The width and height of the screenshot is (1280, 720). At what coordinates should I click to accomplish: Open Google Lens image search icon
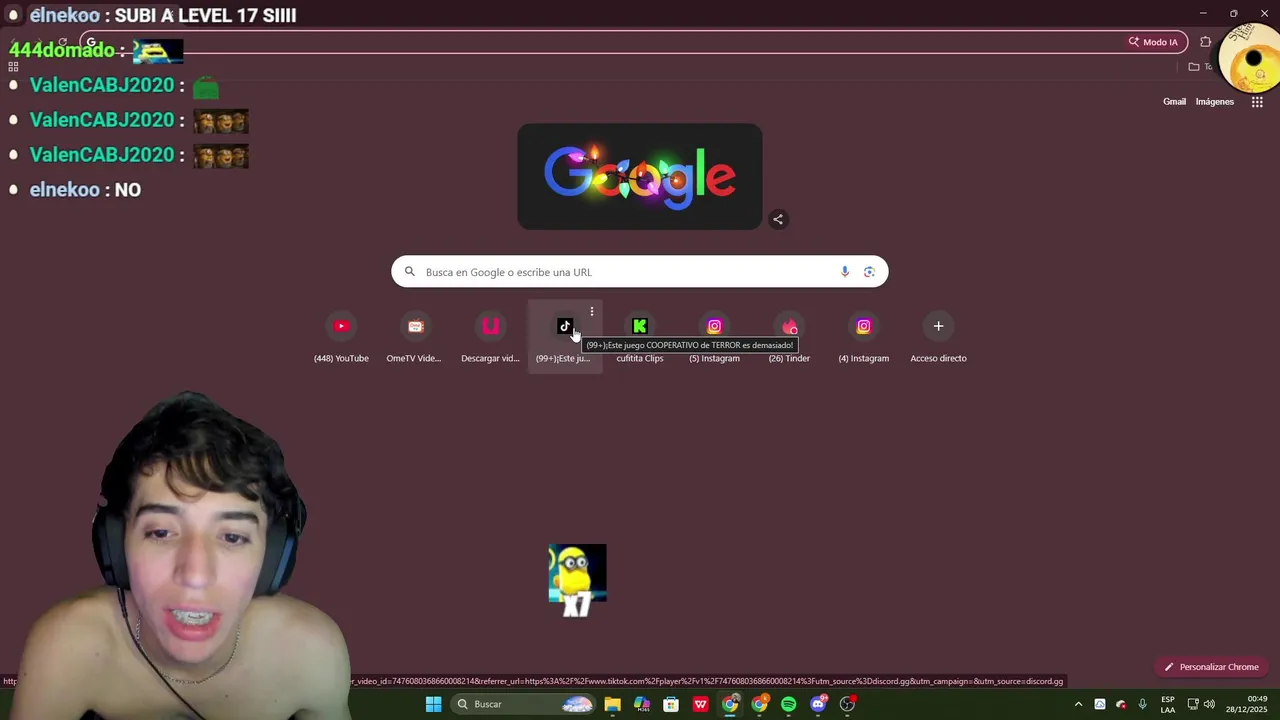869,272
